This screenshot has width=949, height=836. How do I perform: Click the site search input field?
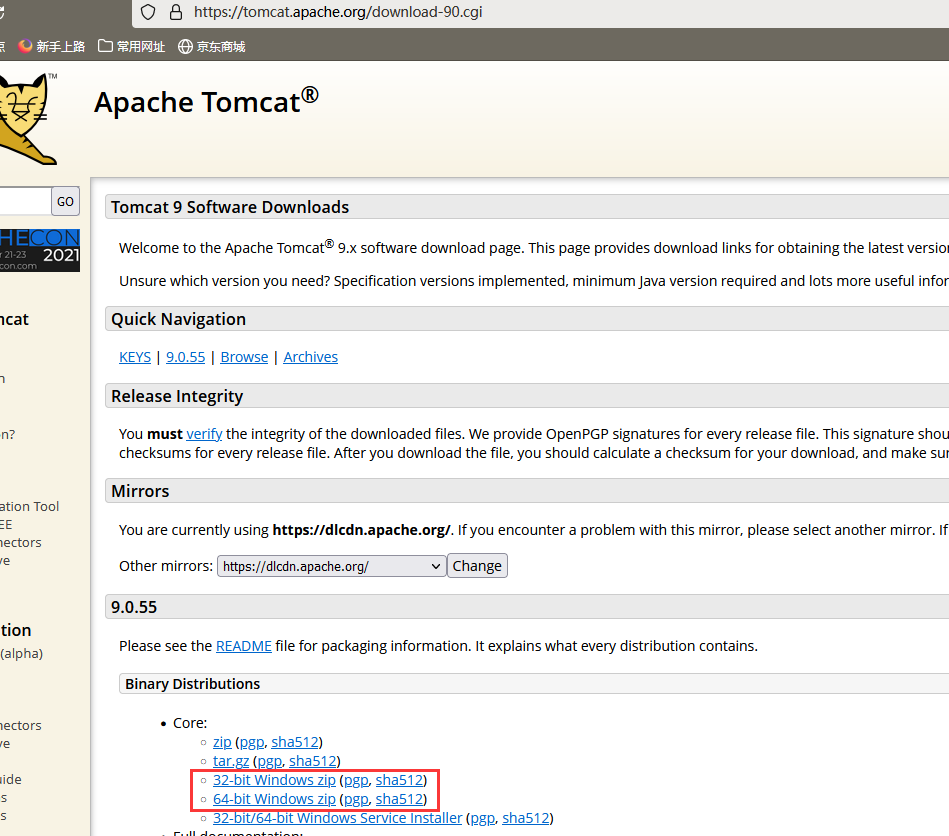(x=25, y=202)
